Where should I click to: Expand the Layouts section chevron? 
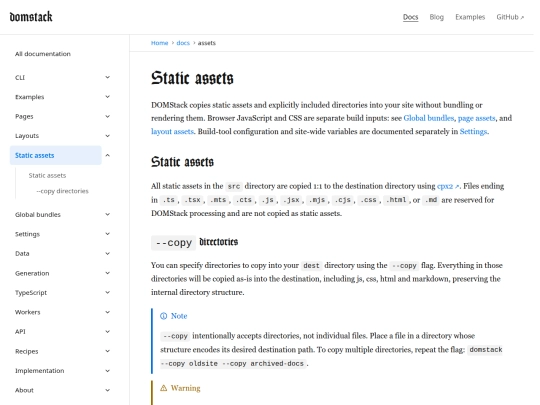coord(107,136)
